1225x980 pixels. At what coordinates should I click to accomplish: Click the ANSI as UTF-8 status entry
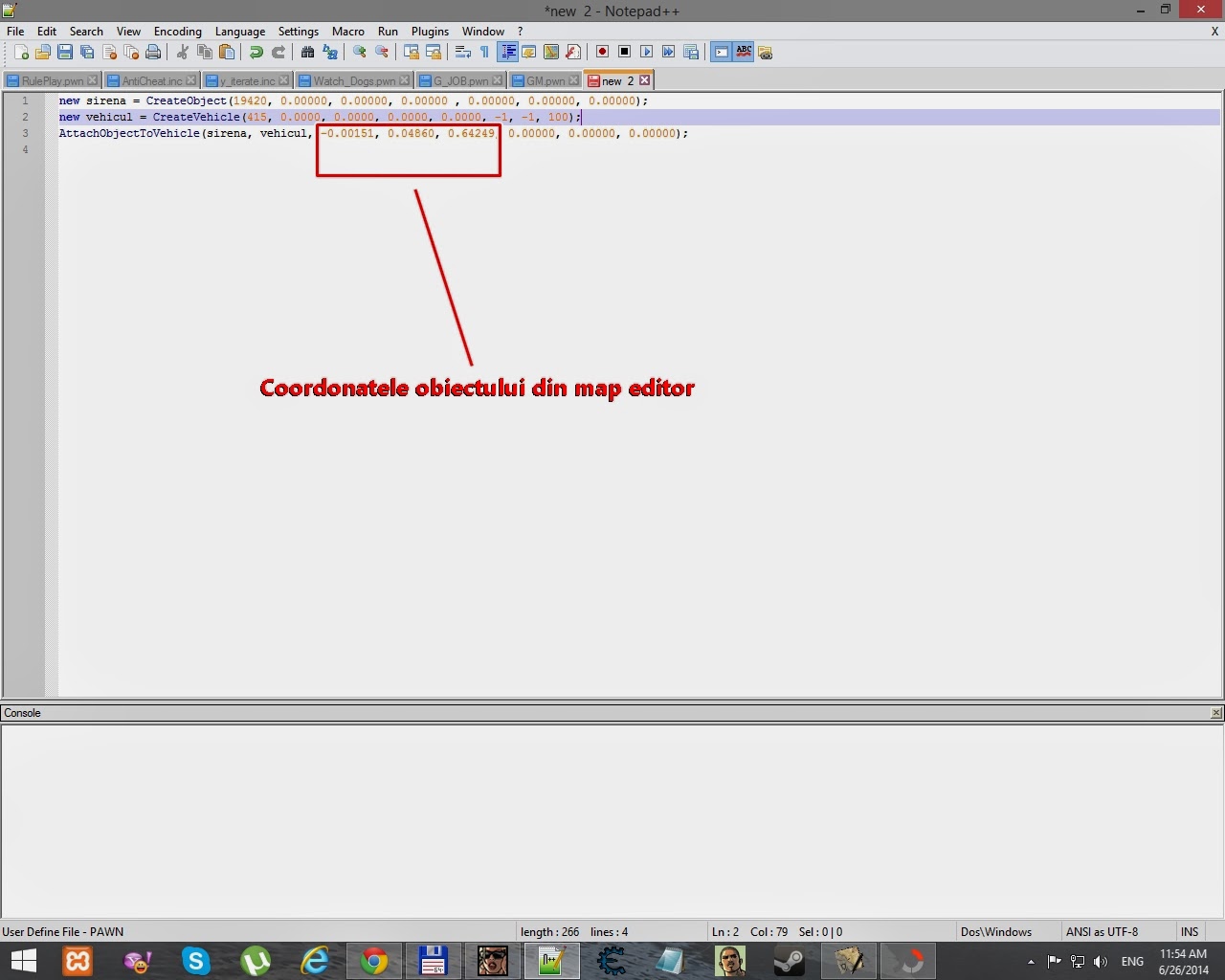tap(1102, 931)
